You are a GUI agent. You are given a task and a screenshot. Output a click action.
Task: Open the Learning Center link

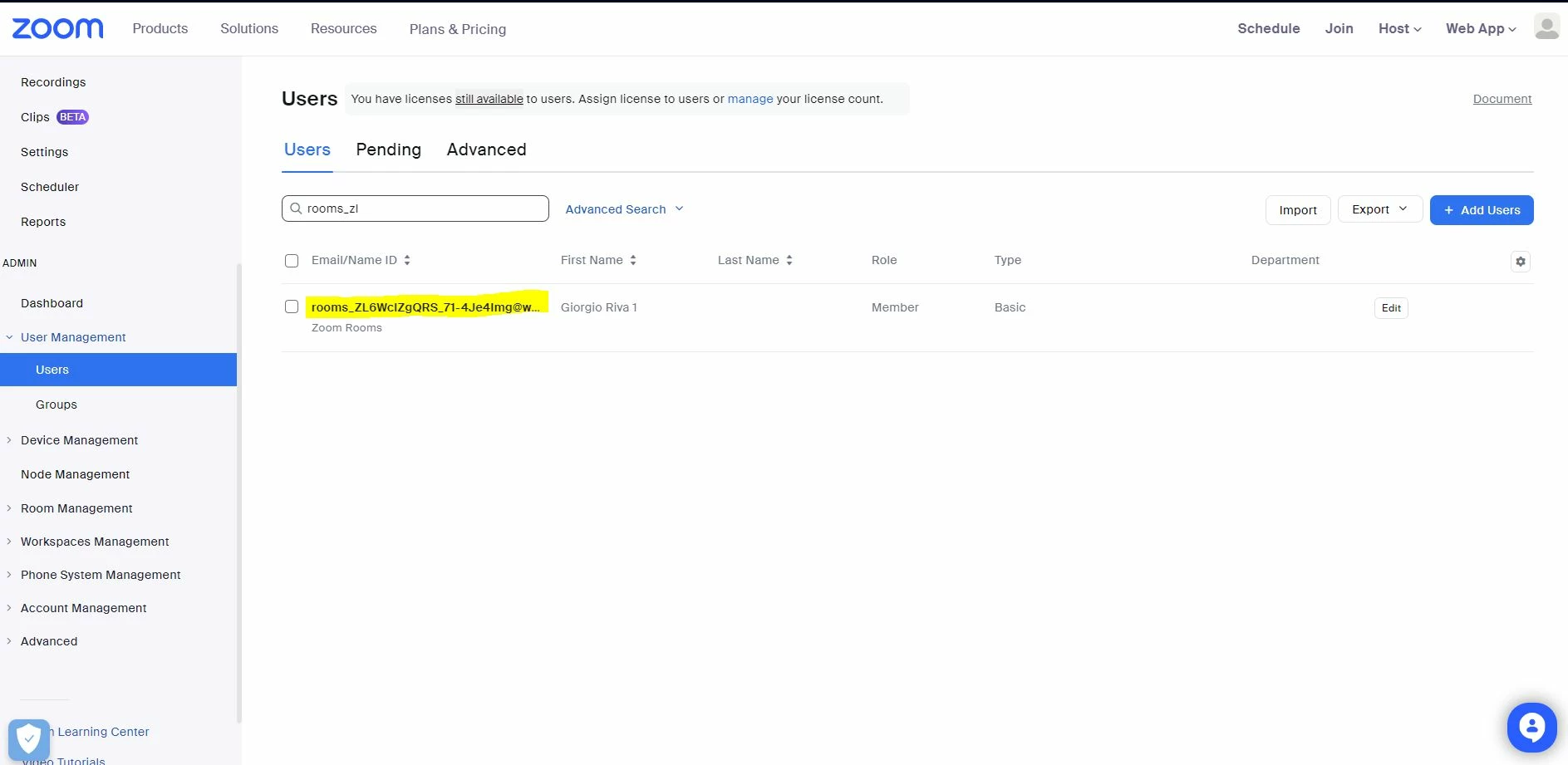click(x=98, y=732)
